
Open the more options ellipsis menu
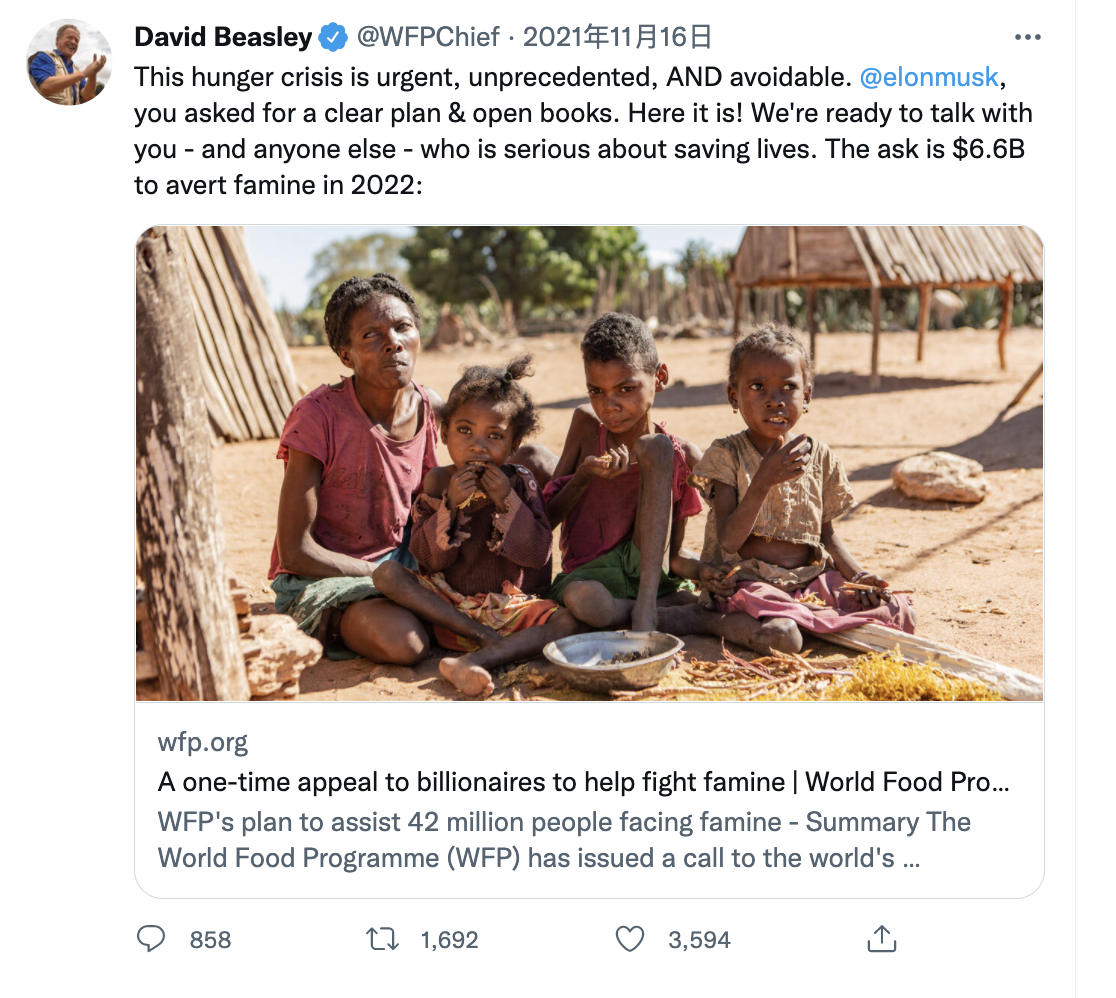pyautogui.click(x=1028, y=38)
